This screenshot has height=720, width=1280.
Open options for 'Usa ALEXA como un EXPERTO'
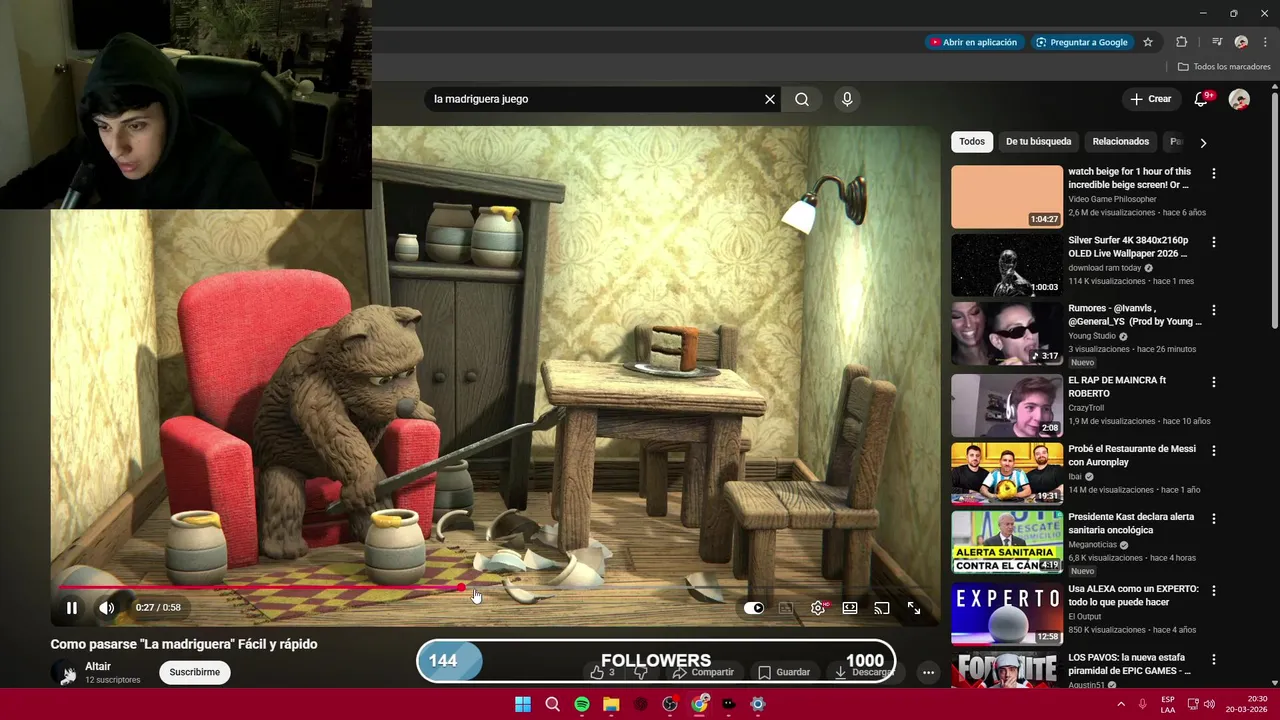(x=1214, y=590)
